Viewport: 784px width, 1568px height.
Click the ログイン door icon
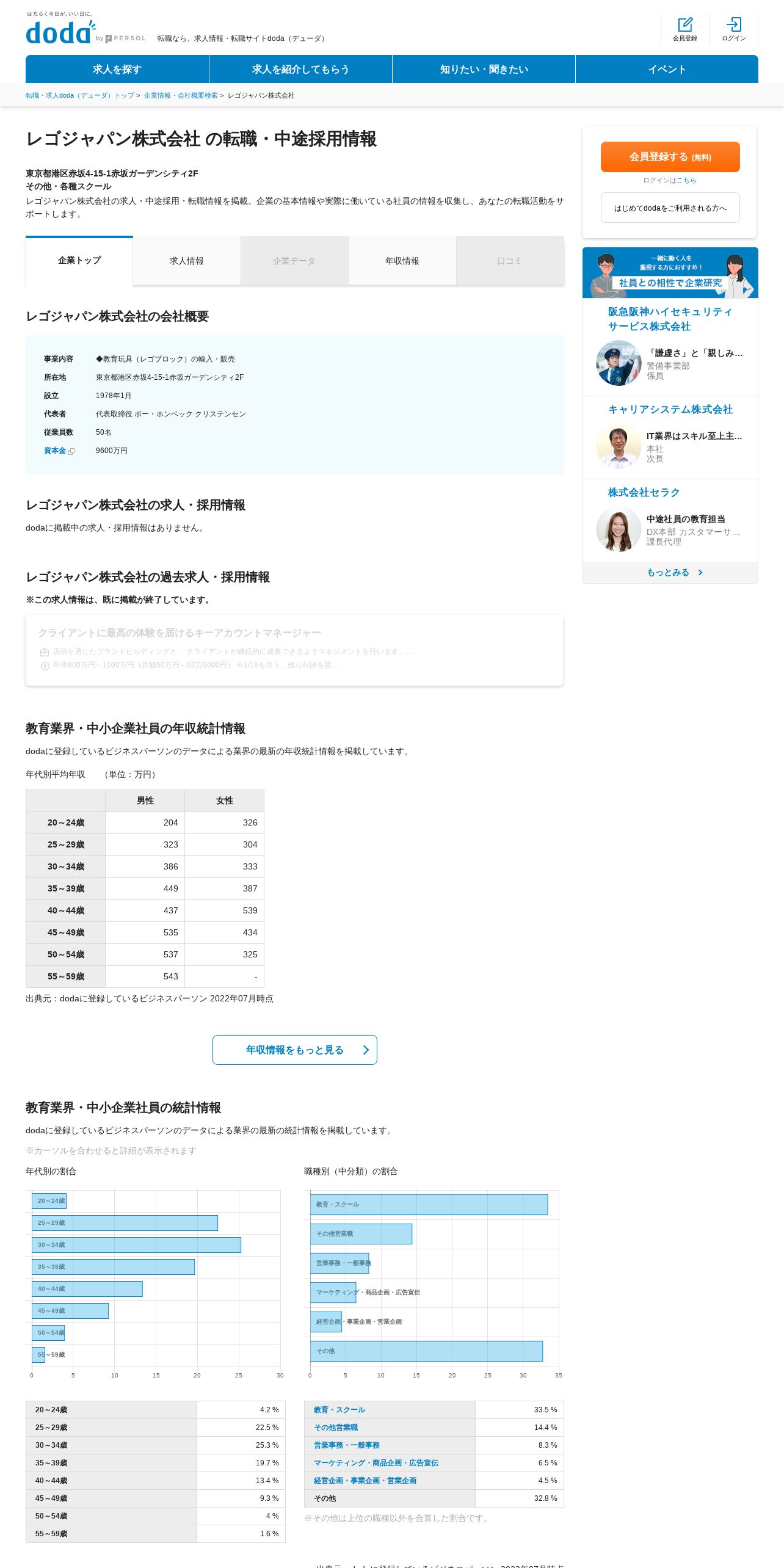click(734, 24)
